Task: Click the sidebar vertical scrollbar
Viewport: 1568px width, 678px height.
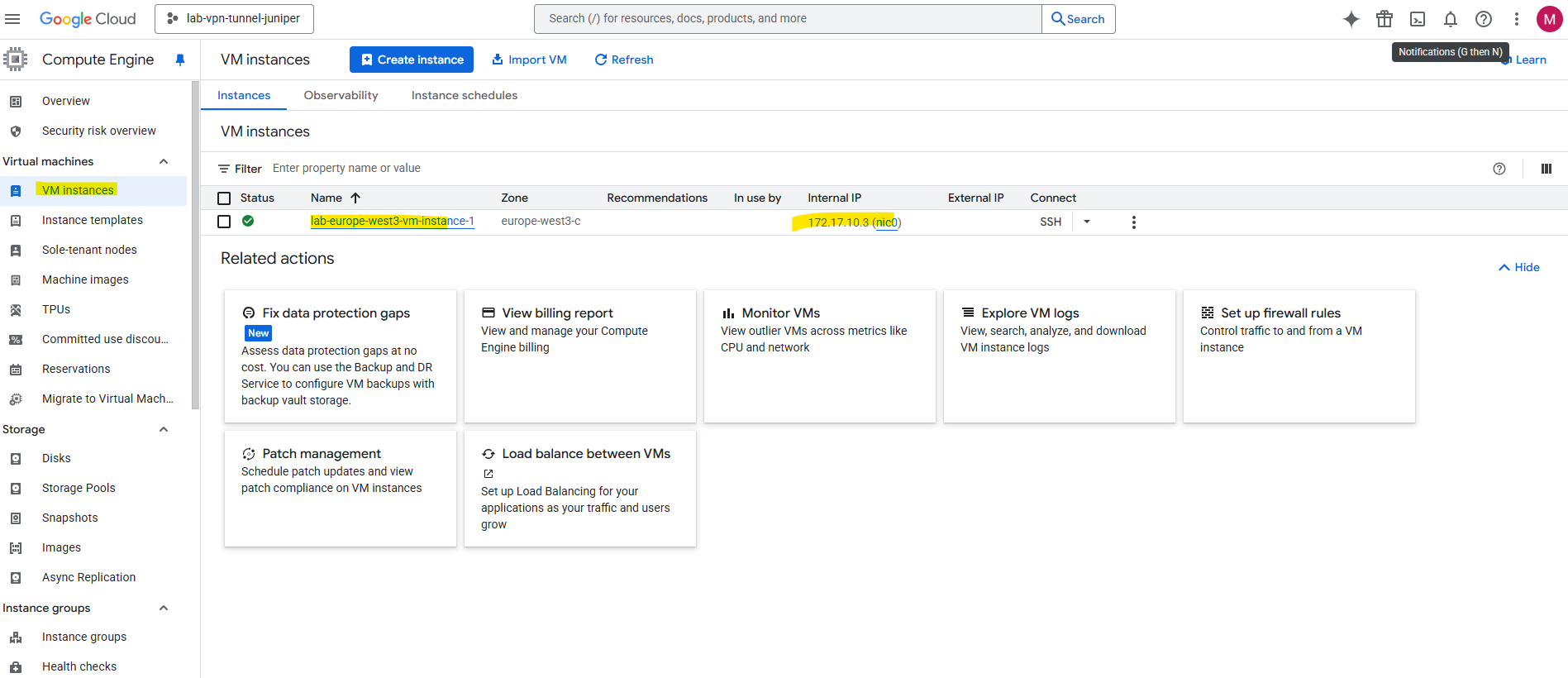Action: pyautogui.click(x=195, y=245)
